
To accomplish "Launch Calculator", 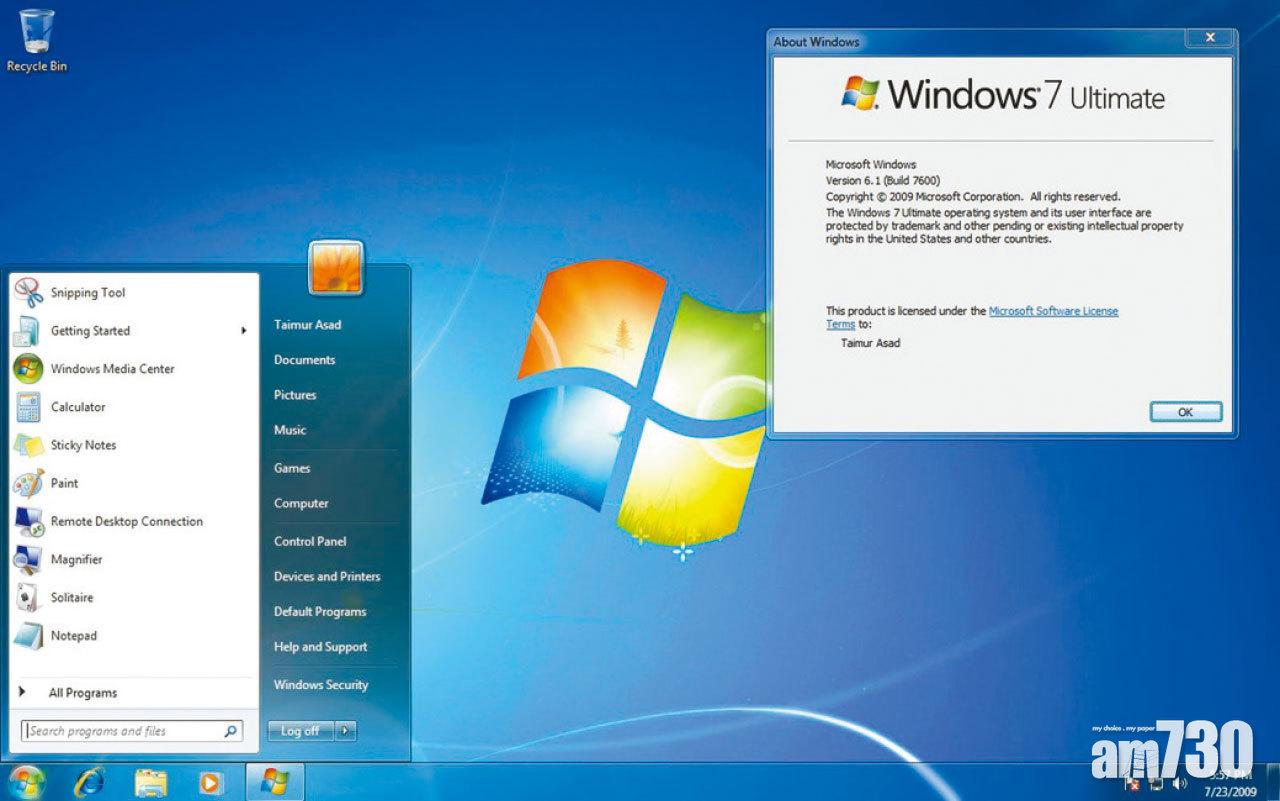I will pyautogui.click(x=77, y=407).
